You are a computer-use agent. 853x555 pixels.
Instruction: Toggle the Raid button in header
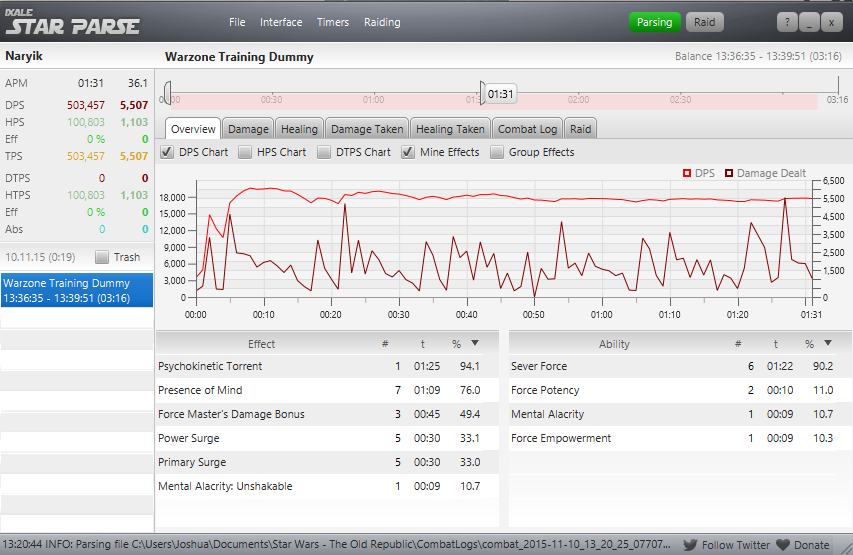[x=704, y=22]
